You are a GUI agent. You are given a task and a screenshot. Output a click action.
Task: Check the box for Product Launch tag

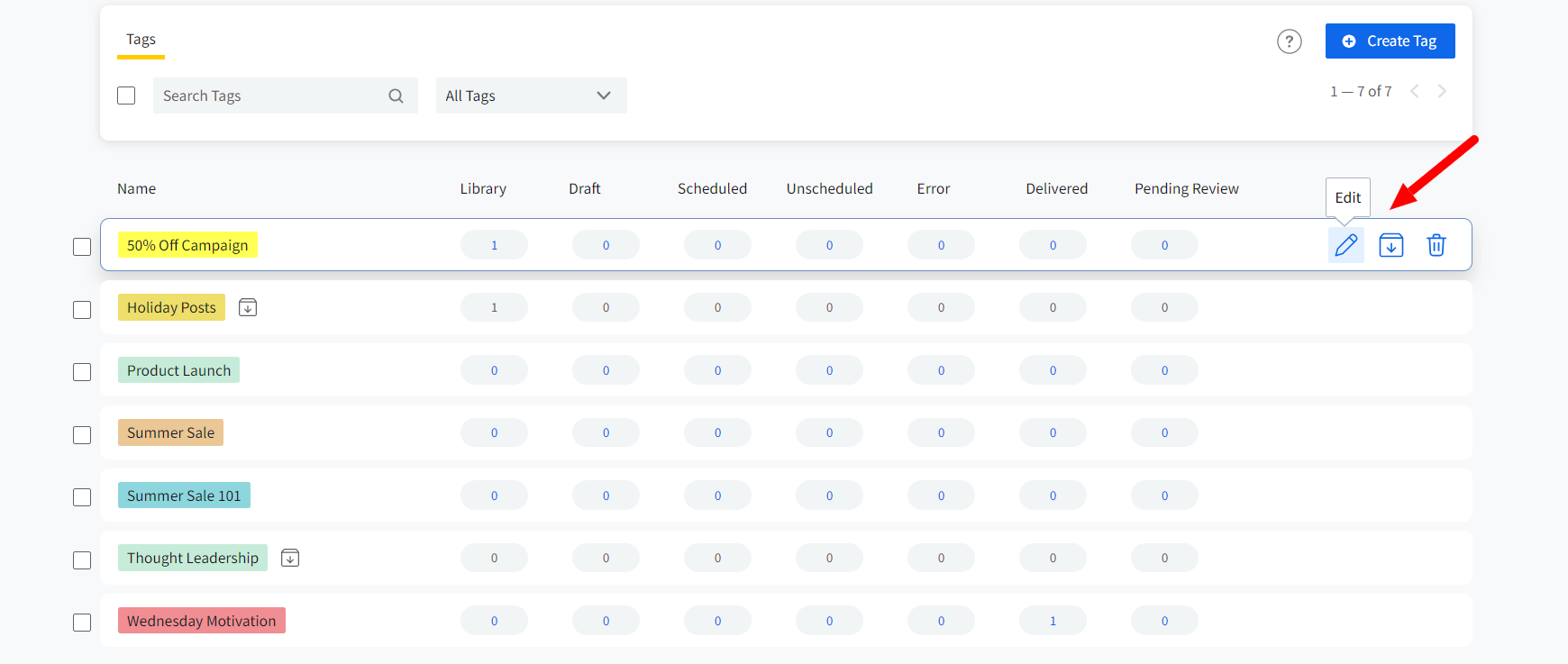pyautogui.click(x=82, y=372)
